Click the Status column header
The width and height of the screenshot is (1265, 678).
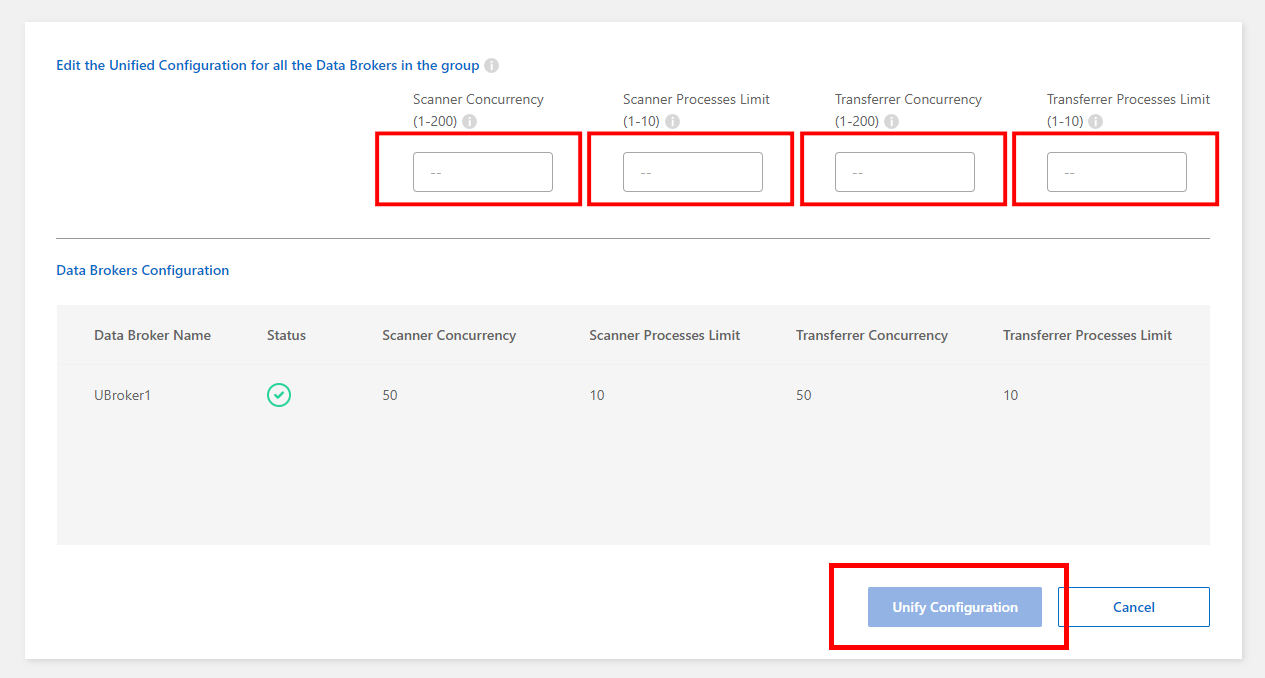pos(286,335)
